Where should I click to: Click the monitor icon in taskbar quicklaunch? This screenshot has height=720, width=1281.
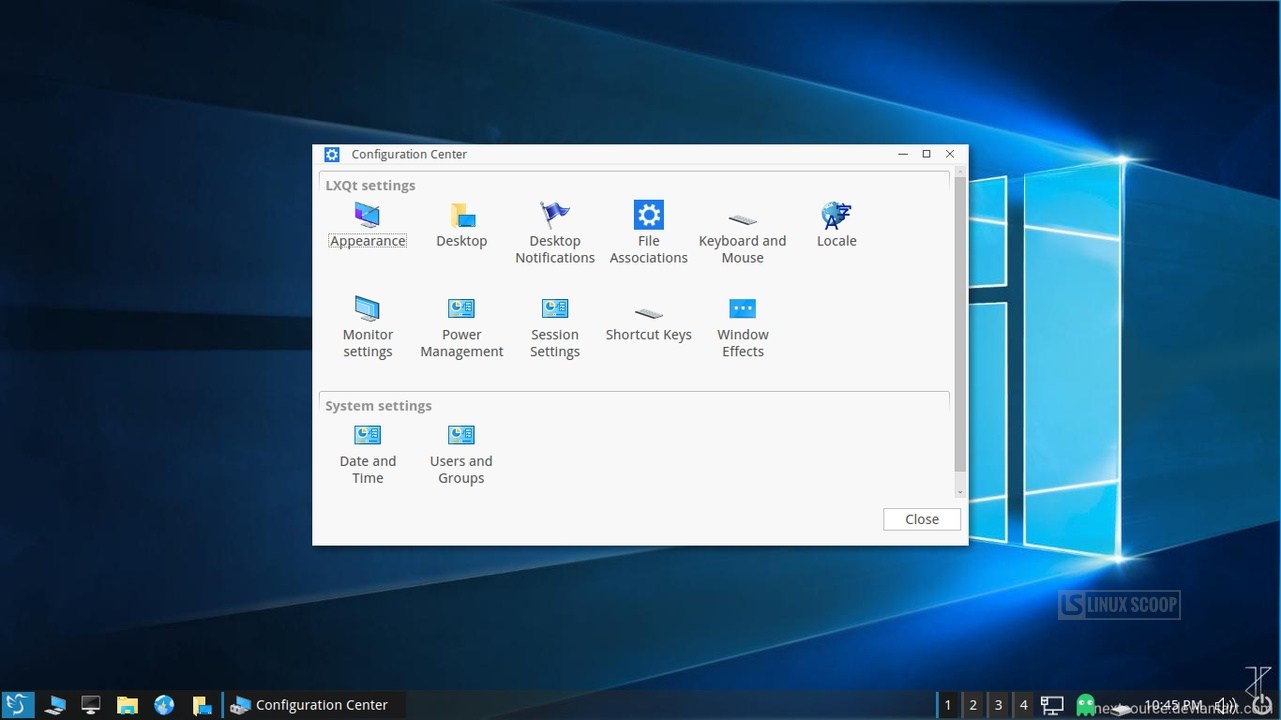click(x=91, y=705)
